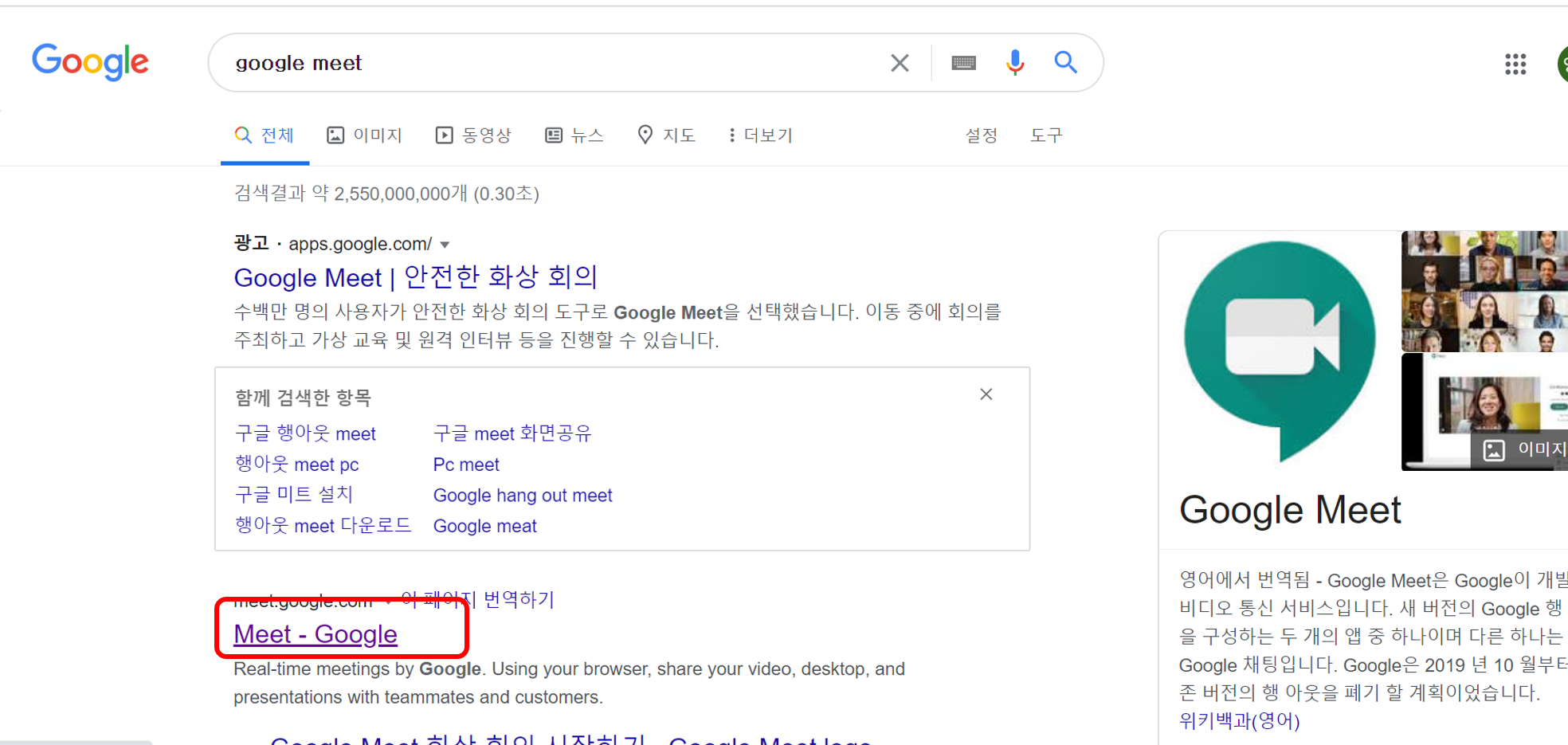
Task: Open 설정 settings
Action: click(982, 135)
